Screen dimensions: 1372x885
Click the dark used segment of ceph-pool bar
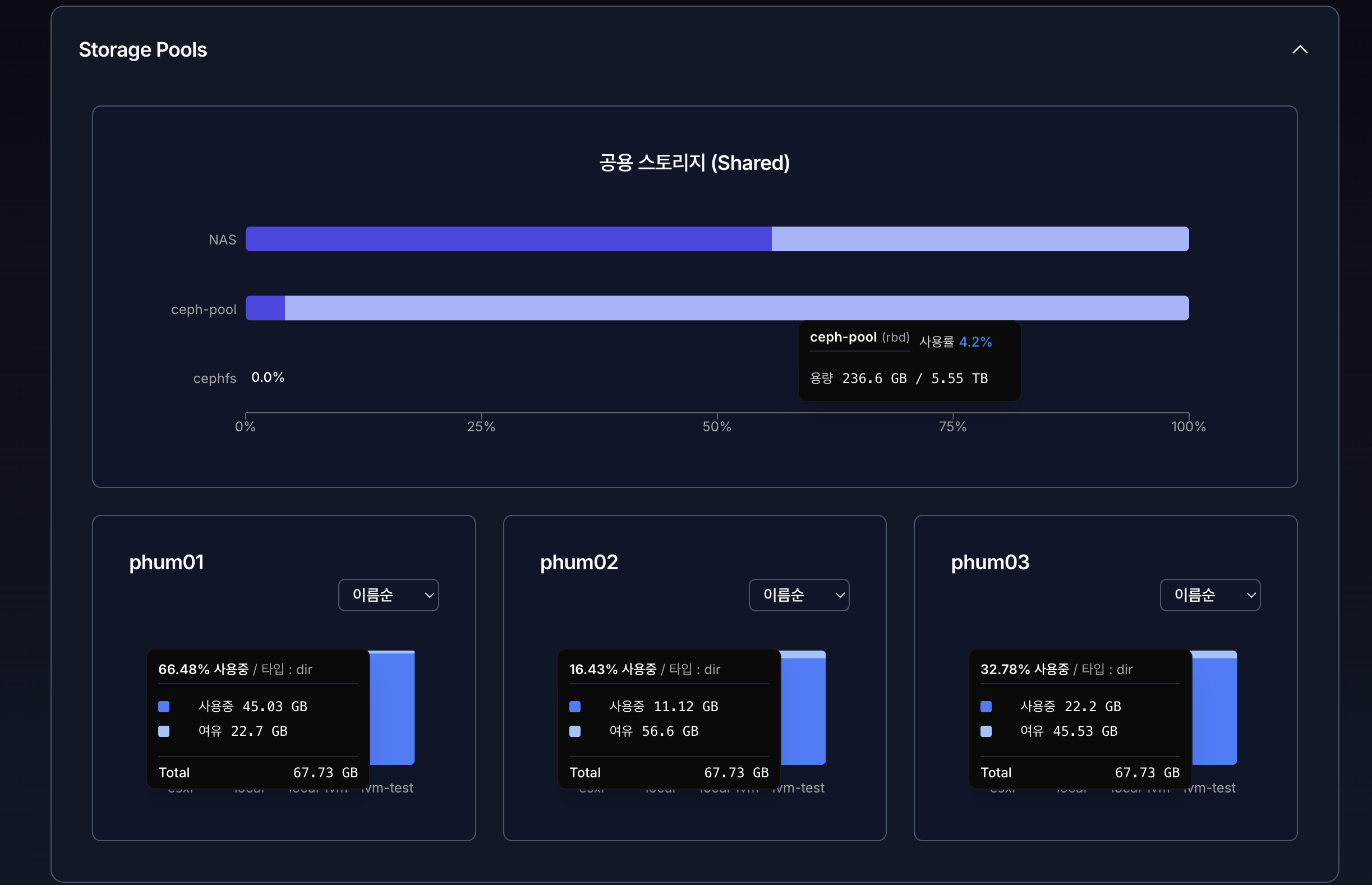pyautogui.click(x=265, y=308)
